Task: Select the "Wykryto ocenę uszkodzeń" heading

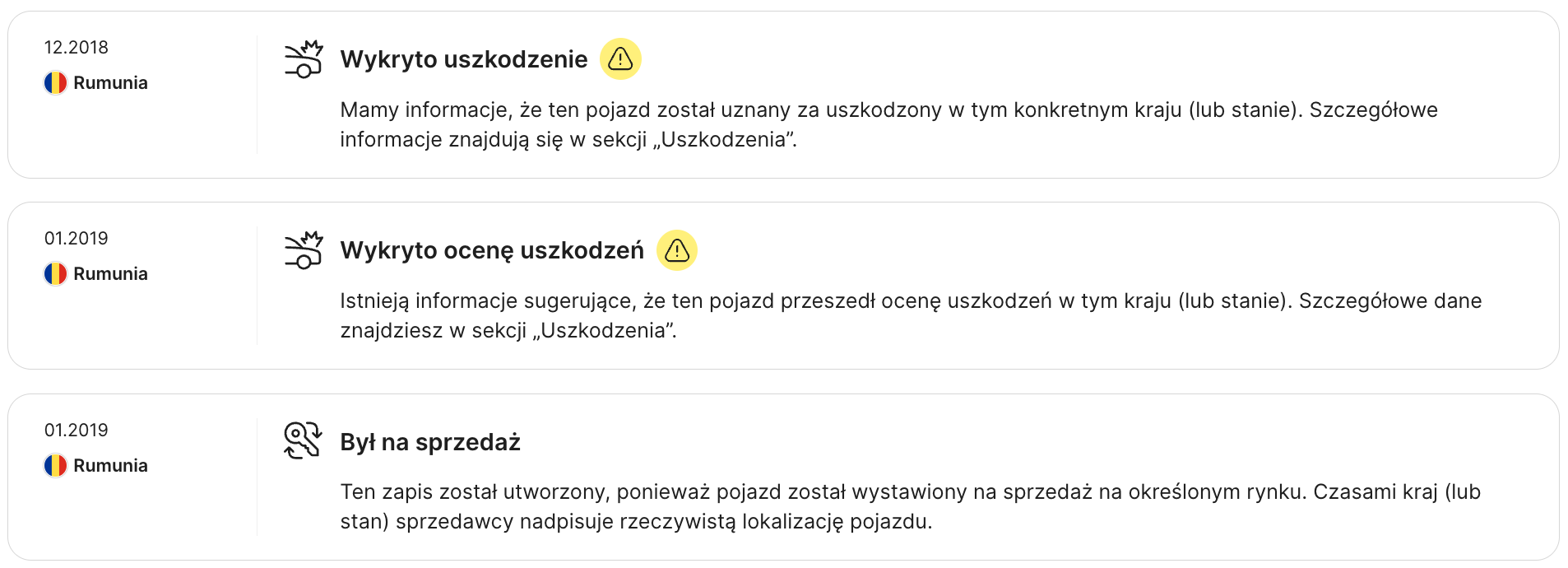Action: click(492, 250)
